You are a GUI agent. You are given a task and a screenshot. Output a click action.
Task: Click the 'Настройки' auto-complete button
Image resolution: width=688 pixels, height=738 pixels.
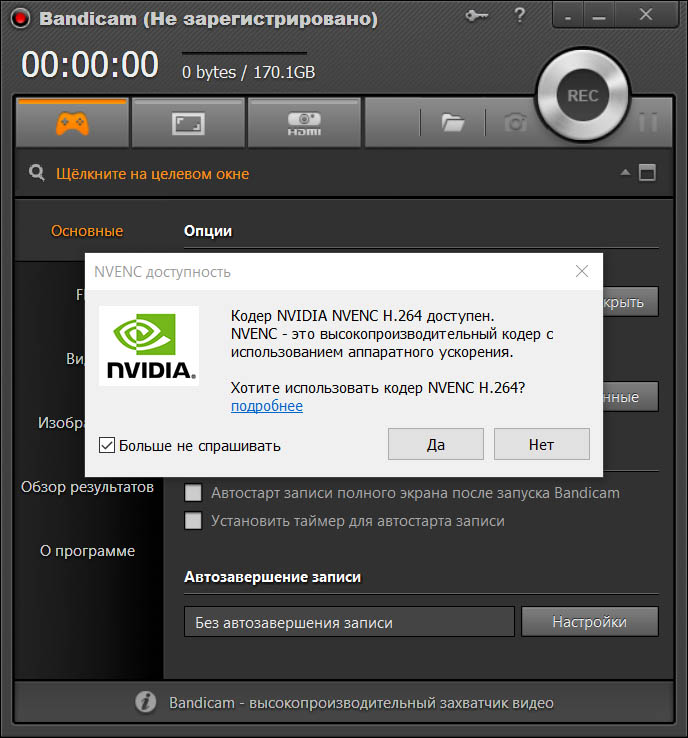click(590, 622)
